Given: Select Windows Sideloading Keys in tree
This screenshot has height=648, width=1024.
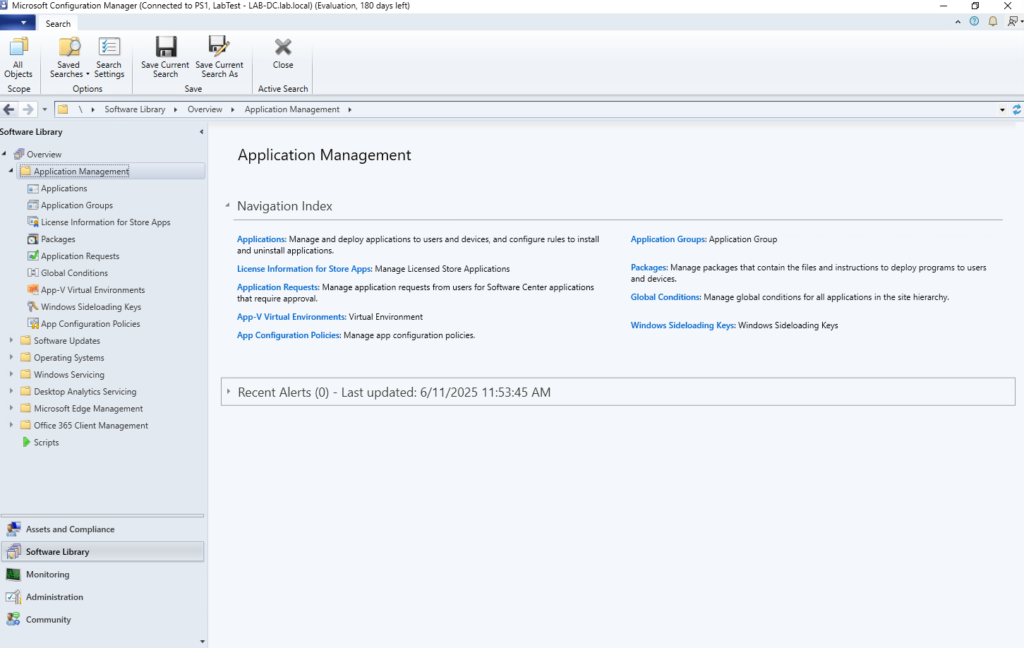Looking at the screenshot, I should [90, 307].
